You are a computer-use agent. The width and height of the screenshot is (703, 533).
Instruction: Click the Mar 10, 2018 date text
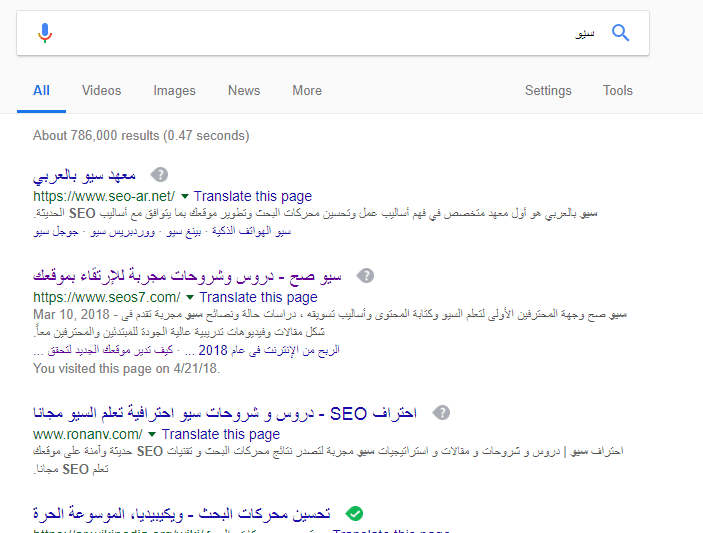coord(71,315)
